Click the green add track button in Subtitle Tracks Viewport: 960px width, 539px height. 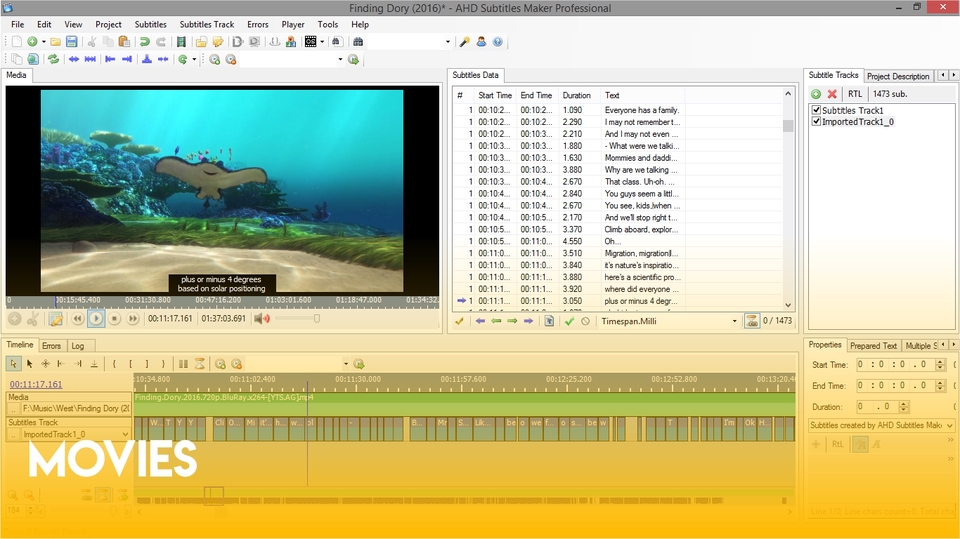pos(816,94)
